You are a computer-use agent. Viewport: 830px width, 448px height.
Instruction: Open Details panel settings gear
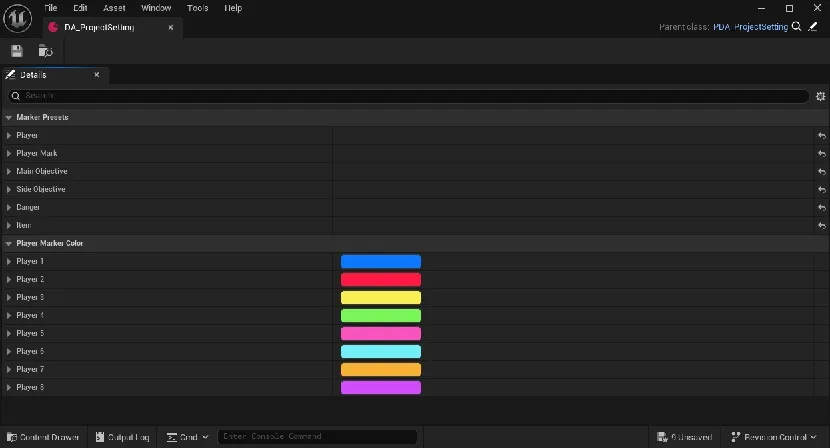(820, 96)
